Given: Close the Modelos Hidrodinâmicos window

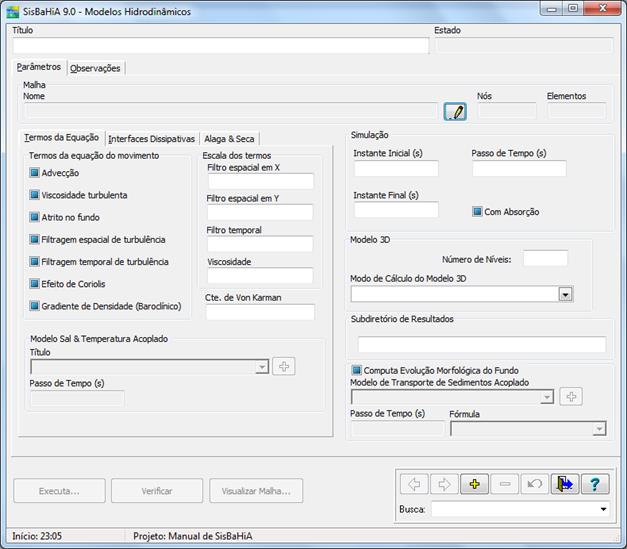Looking at the screenshot, I should pyautogui.click(x=603, y=9).
